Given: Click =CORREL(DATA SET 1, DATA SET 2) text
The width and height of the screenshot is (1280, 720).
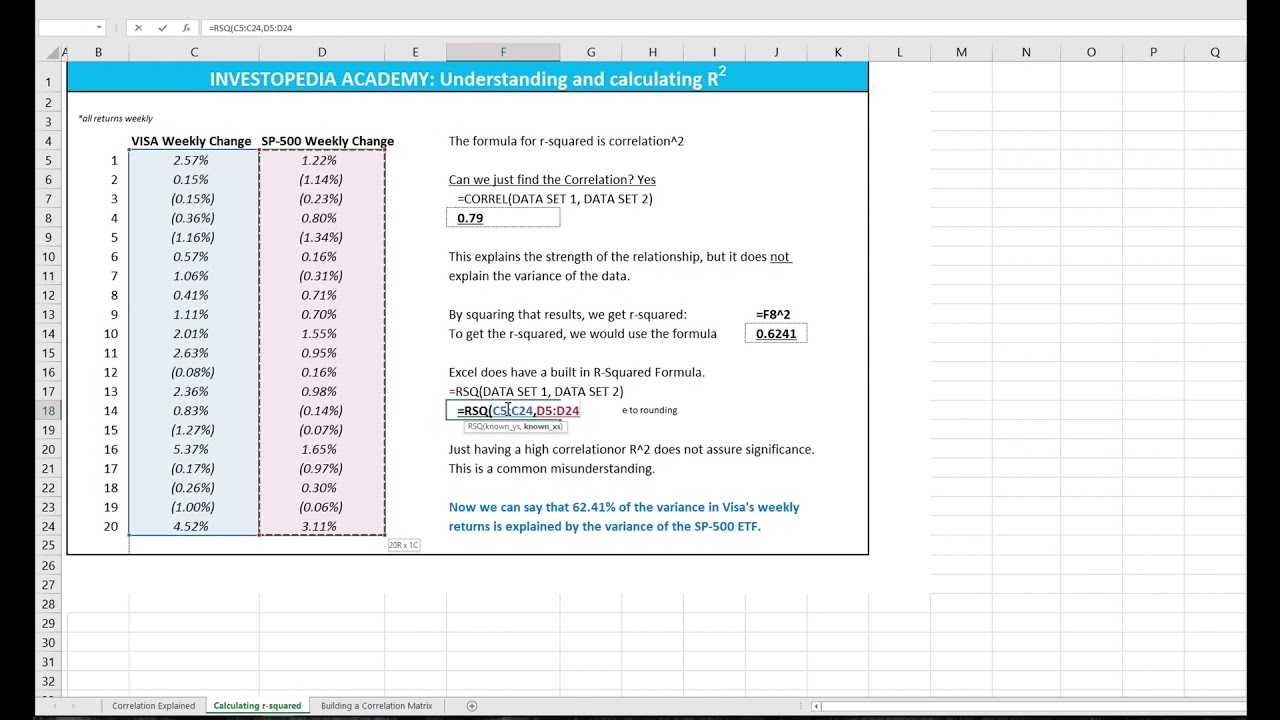Looking at the screenshot, I should [555, 199].
